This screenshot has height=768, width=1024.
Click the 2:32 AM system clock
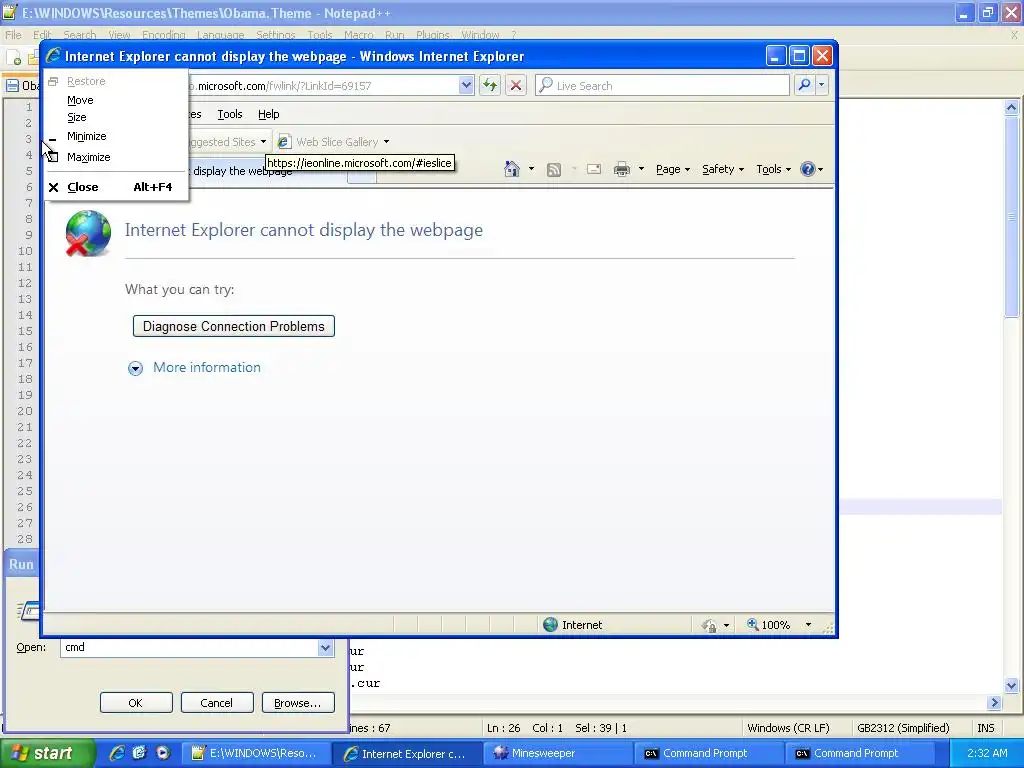pos(987,753)
